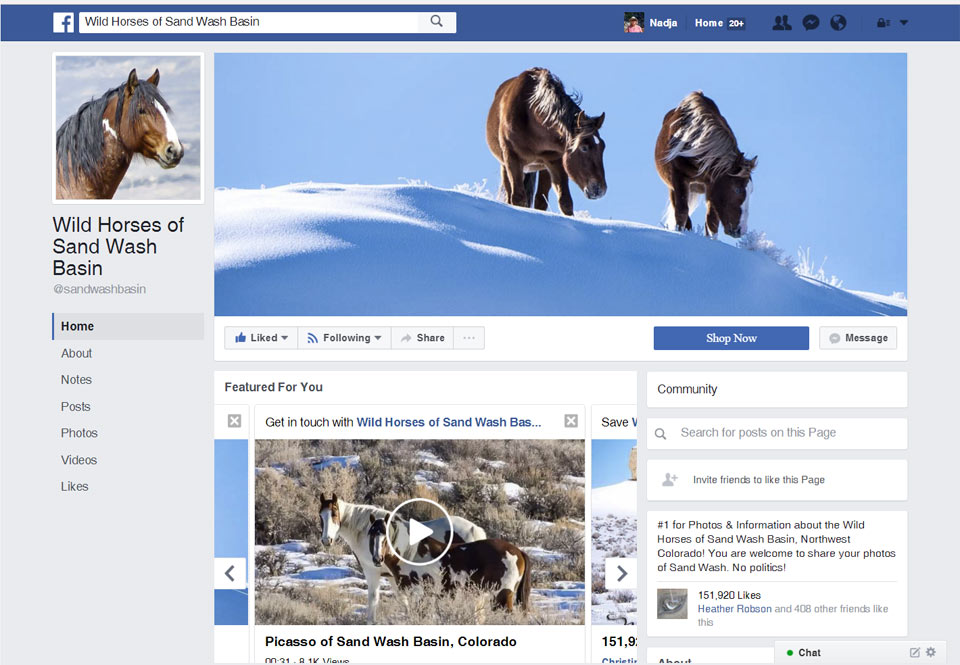The height and width of the screenshot is (665, 960).
Task: Play the Picasso video
Action: [x=419, y=532]
